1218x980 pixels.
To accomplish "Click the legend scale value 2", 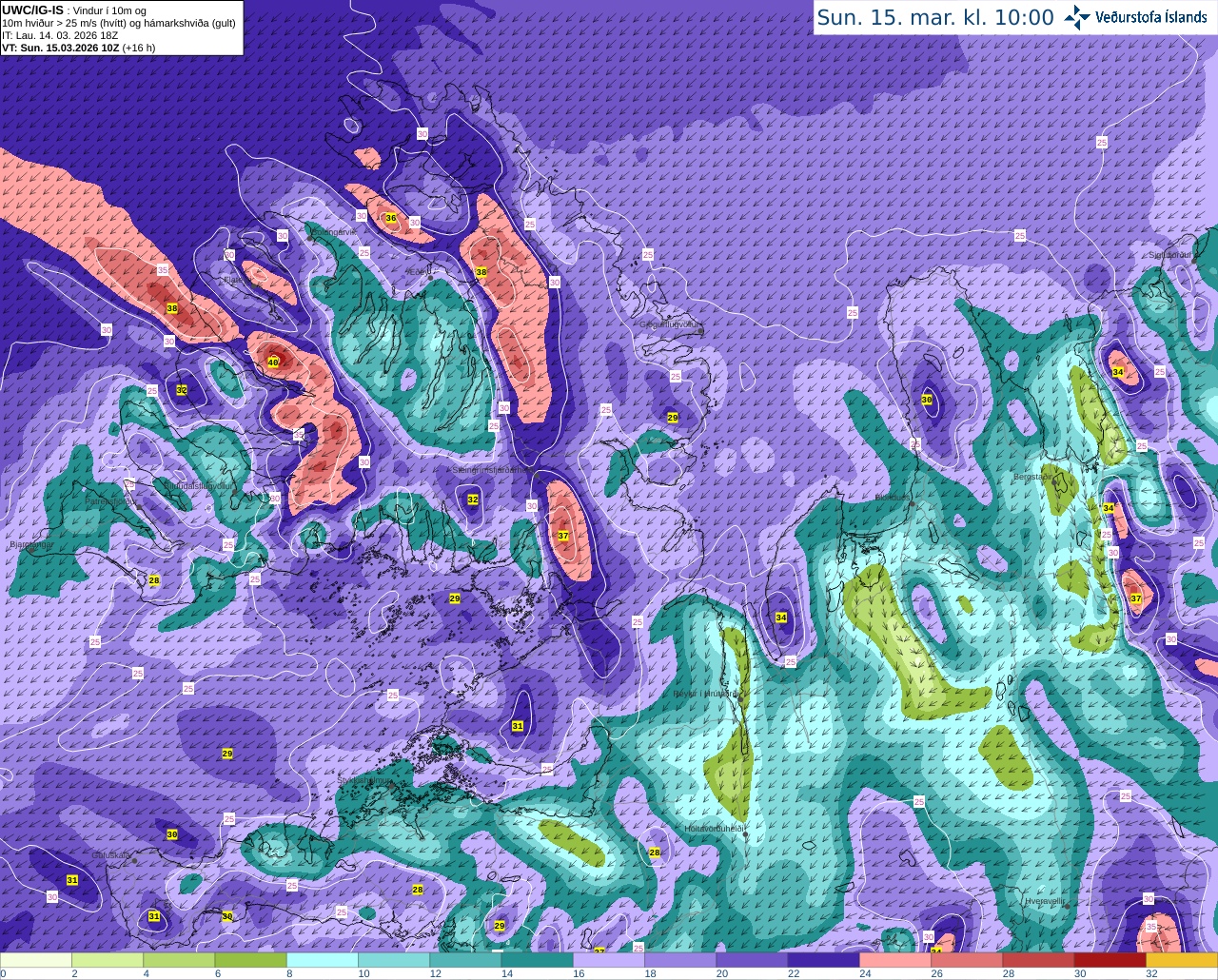I will 73,973.
